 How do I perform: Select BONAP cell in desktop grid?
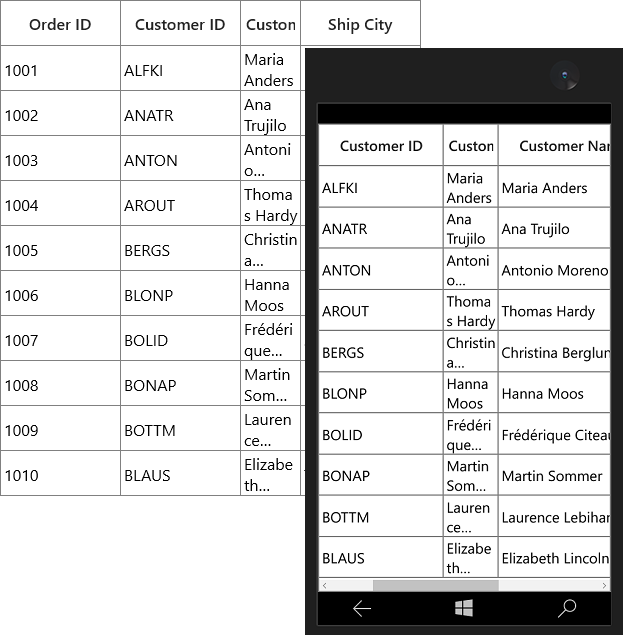[180, 383]
